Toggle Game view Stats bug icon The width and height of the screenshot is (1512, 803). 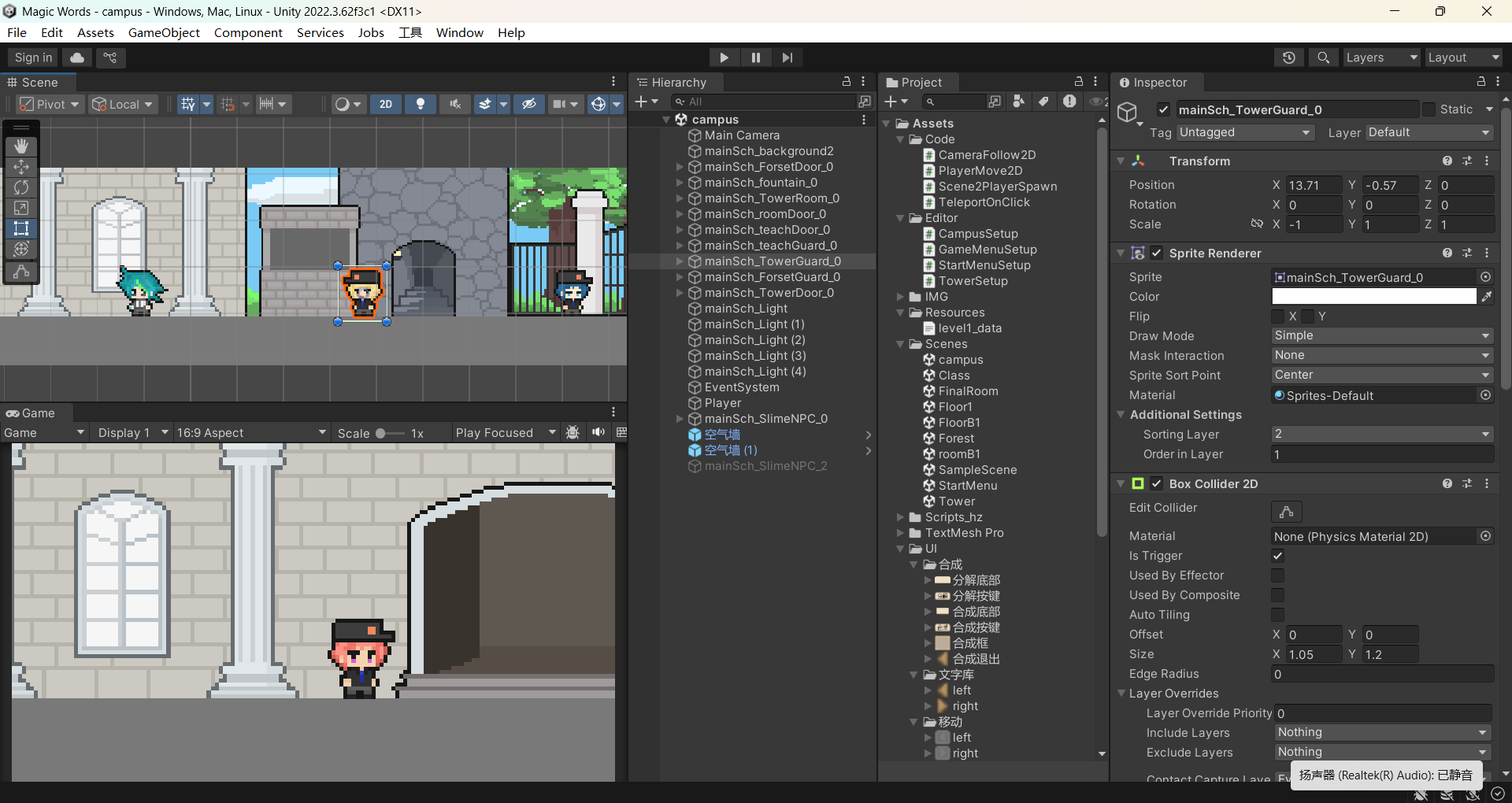[573, 432]
